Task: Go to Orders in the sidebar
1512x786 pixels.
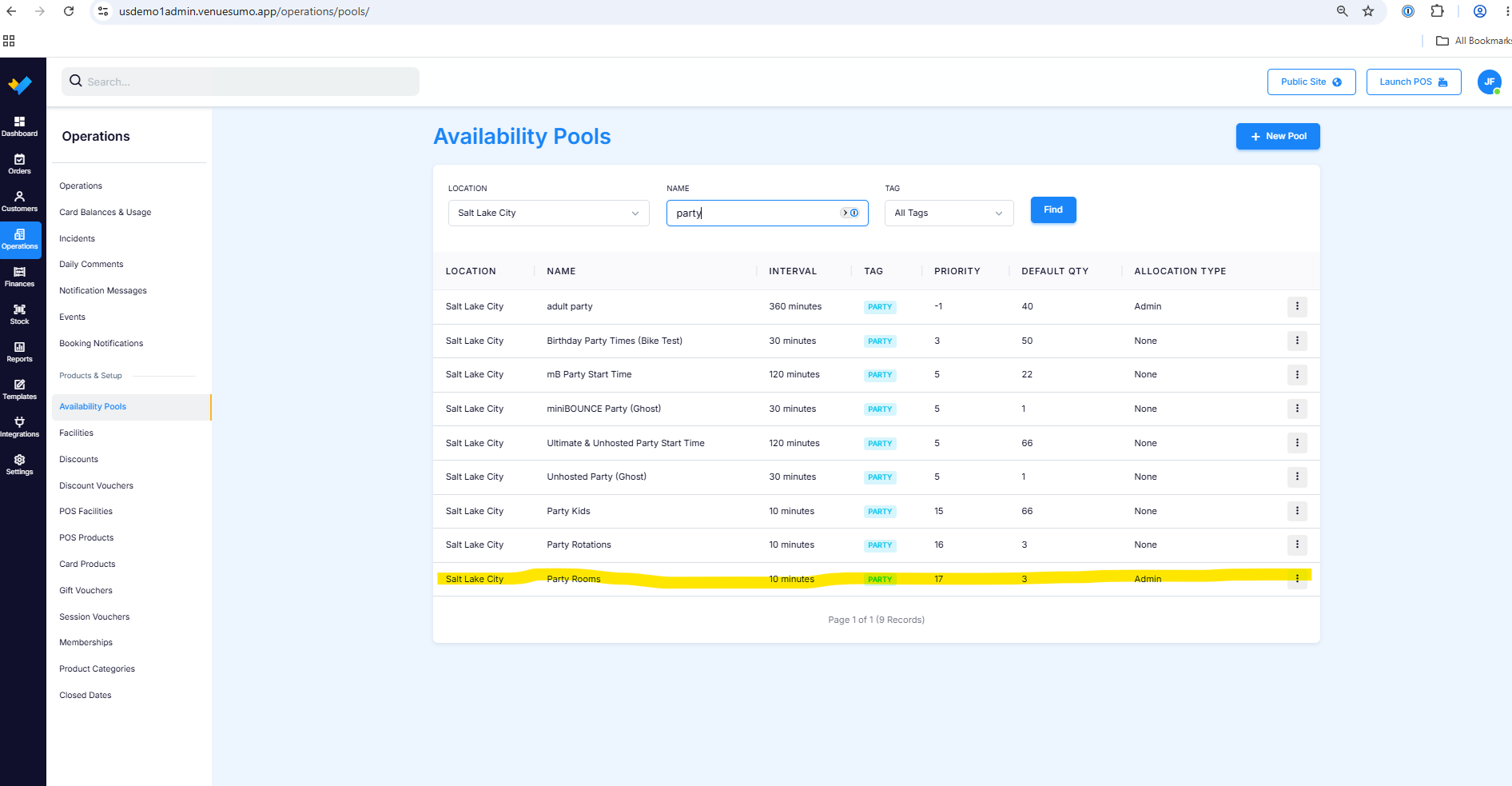Action: [19, 164]
